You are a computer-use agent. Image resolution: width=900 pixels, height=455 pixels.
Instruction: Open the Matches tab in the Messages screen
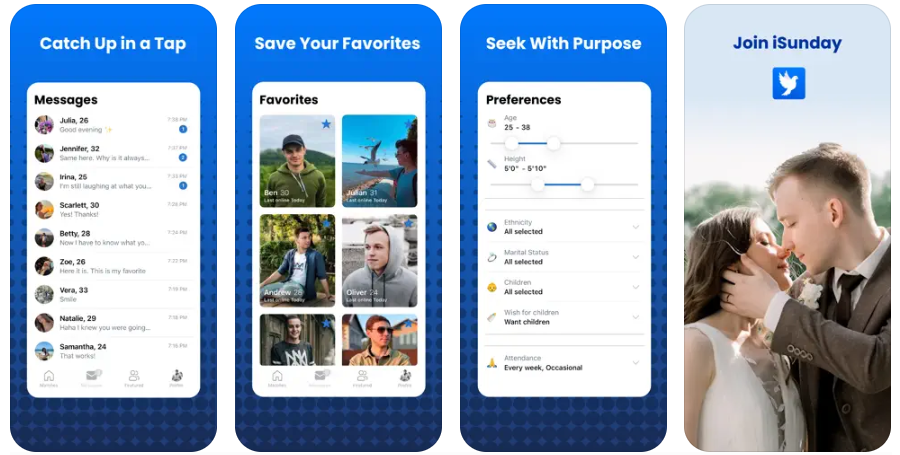(x=49, y=379)
